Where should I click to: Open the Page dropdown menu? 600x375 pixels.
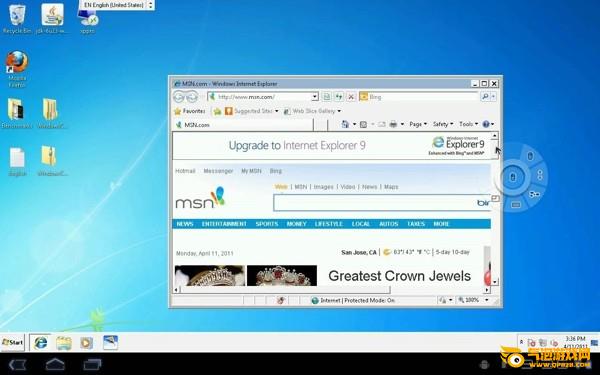pos(418,124)
